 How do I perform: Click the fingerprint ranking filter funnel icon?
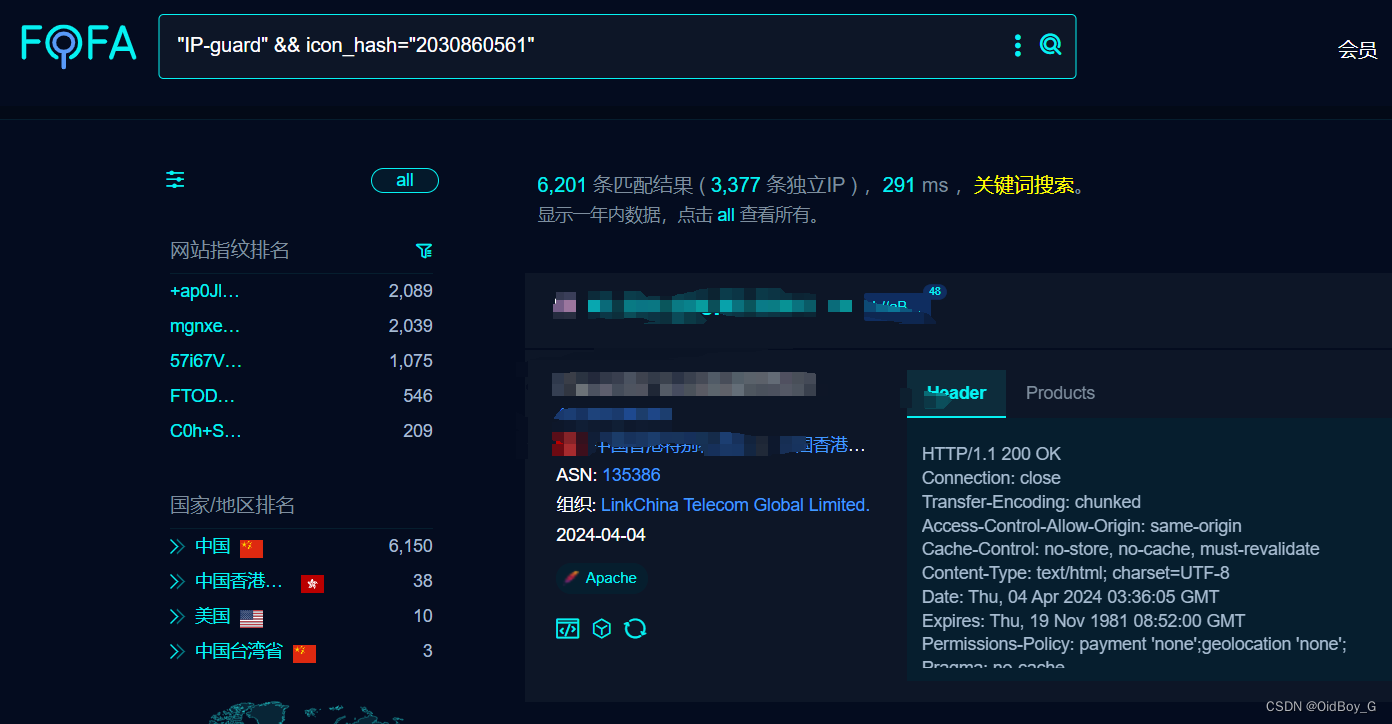[x=424, y=250]
